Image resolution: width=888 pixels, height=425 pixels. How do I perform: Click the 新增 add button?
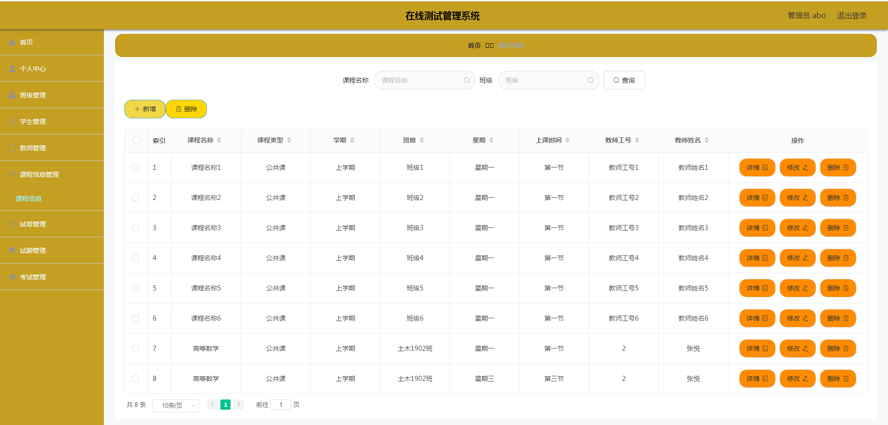145,109
